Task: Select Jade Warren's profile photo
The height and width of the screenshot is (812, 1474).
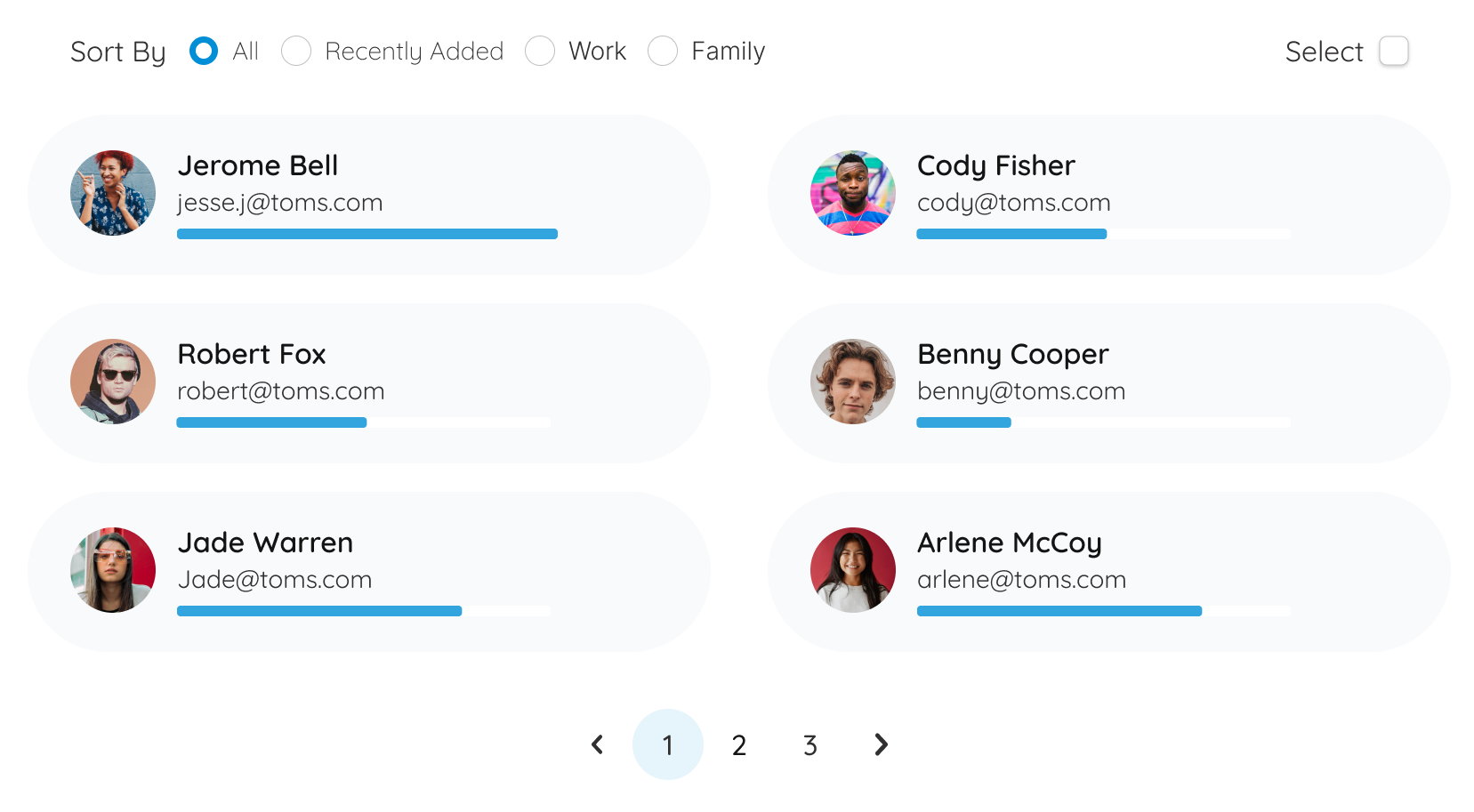Action: click(113, 570)
